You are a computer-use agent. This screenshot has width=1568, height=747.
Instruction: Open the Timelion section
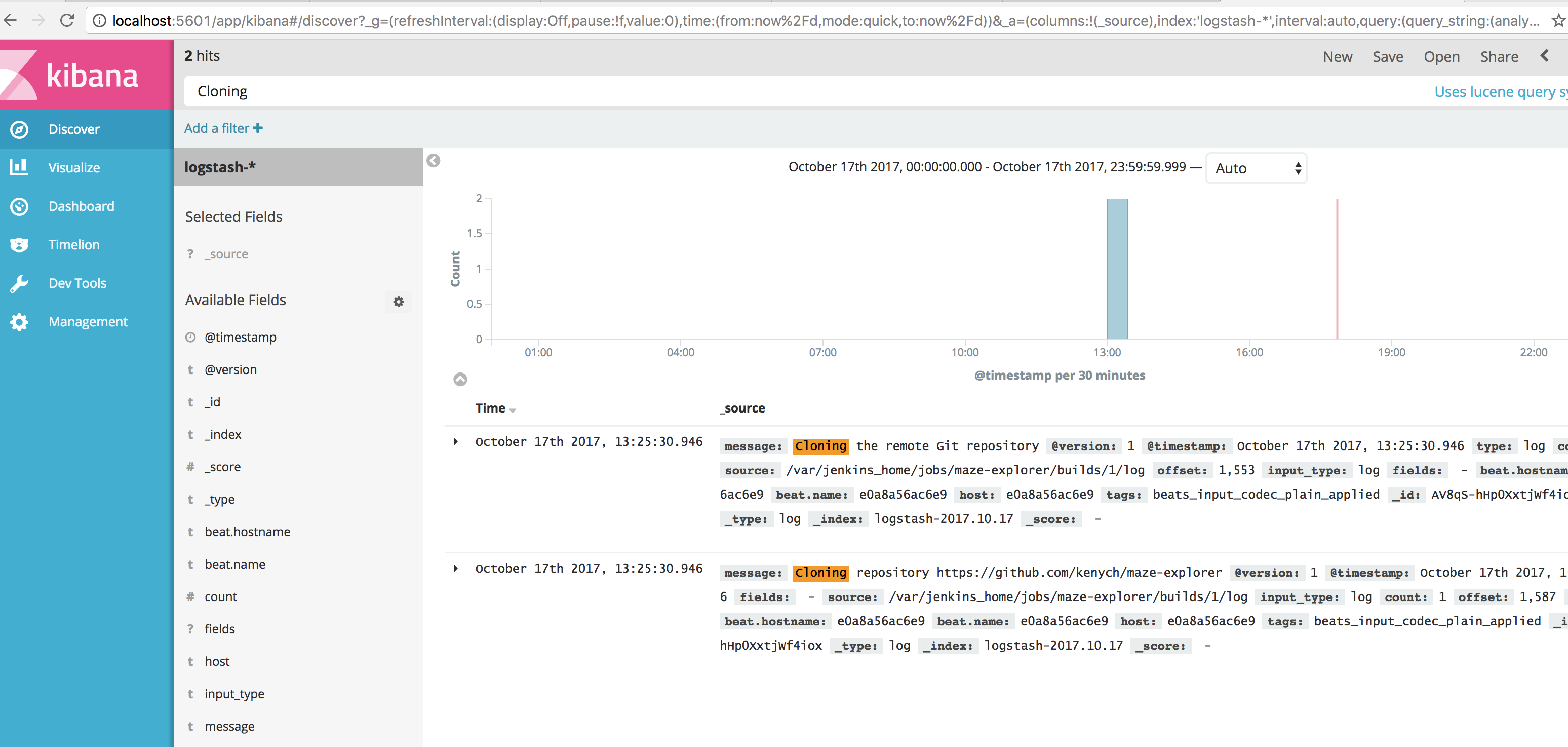coord(87,244)
